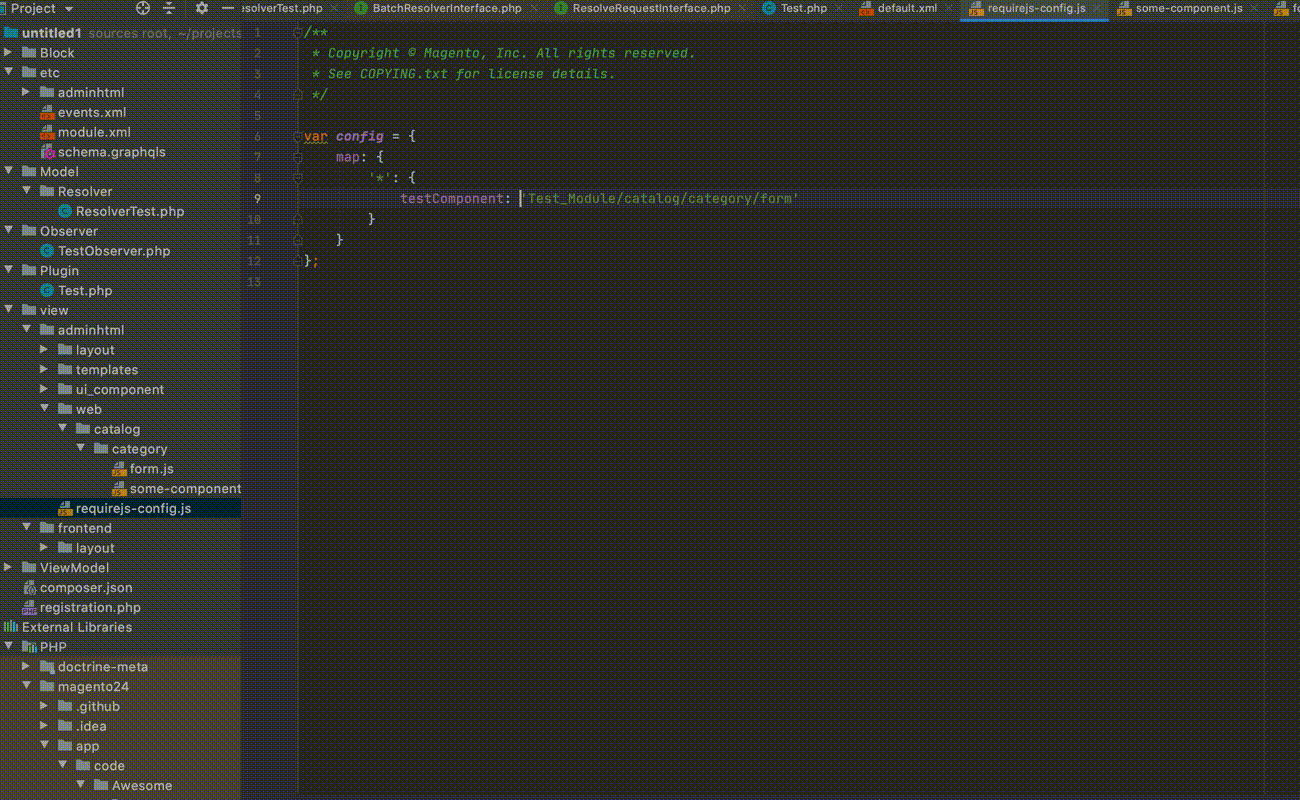Screen dimensions: 1300x800
Task: Click the 'Test_Module/catalog/category/form' string in editor
Action: [661, 199]
